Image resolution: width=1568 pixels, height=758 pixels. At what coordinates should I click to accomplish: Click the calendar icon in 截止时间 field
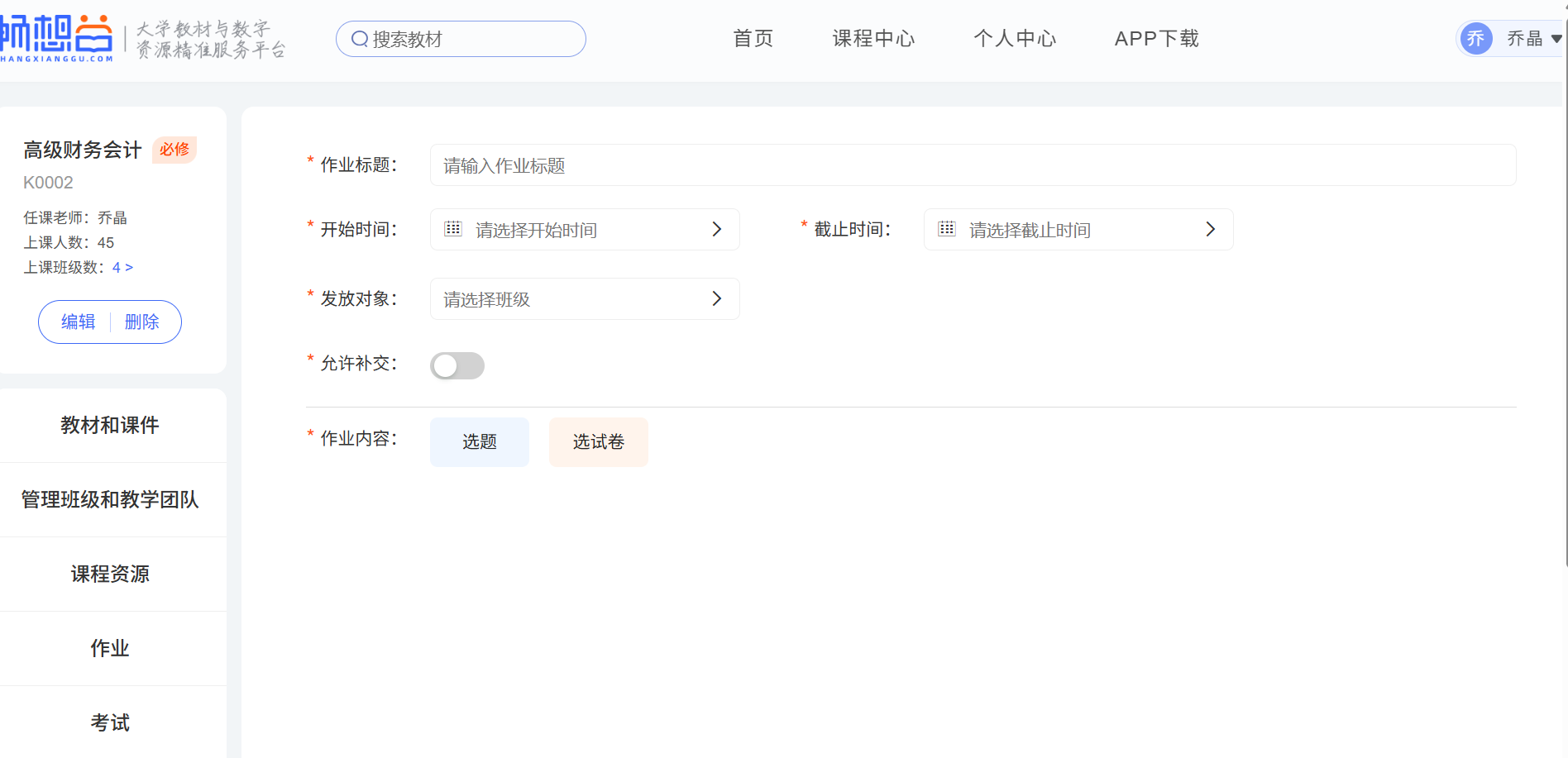point(947,229)
